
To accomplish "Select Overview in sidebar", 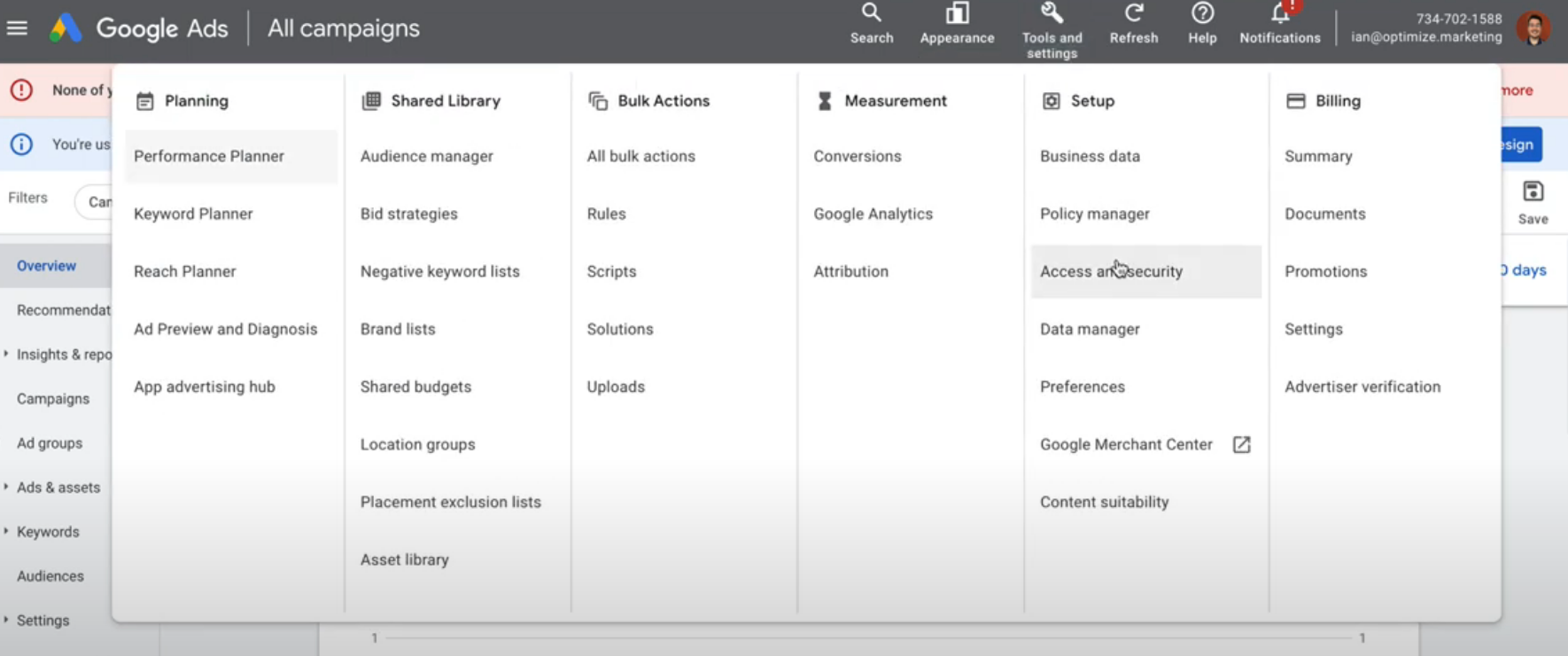I will 55,266.
